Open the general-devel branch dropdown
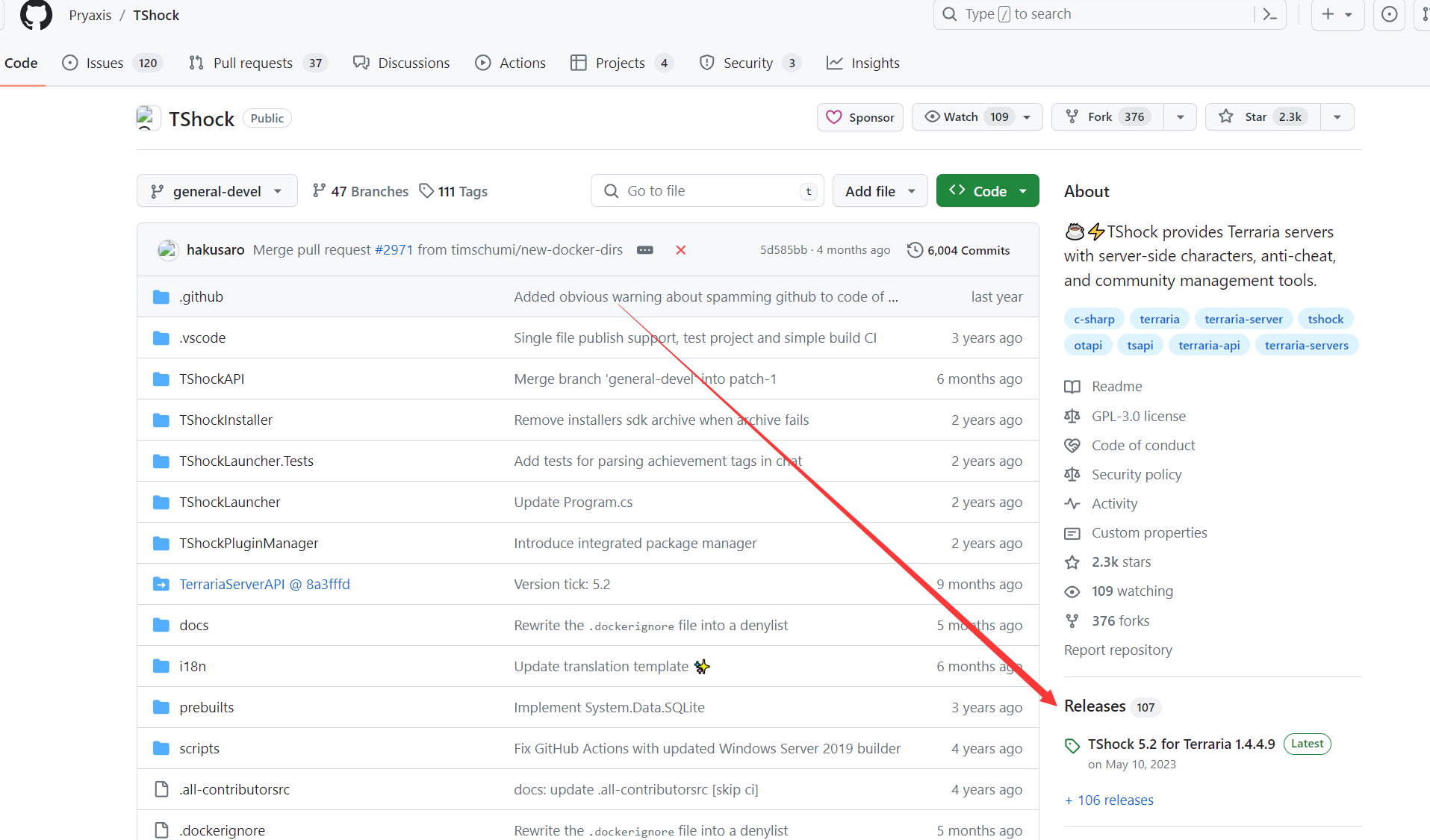 pos(217,191)
